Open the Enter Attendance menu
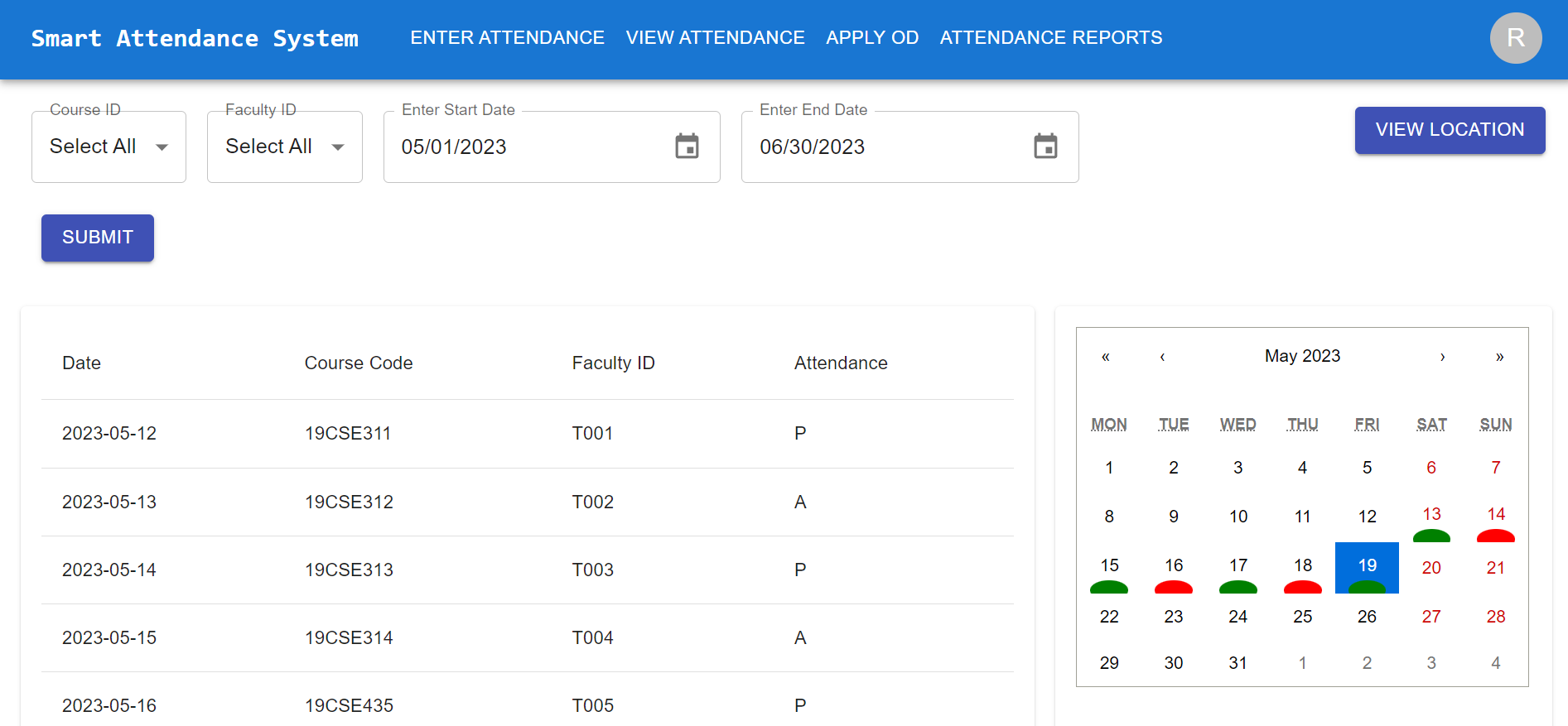The height and width of the screenshot is (726, 1568). point(507,38)
